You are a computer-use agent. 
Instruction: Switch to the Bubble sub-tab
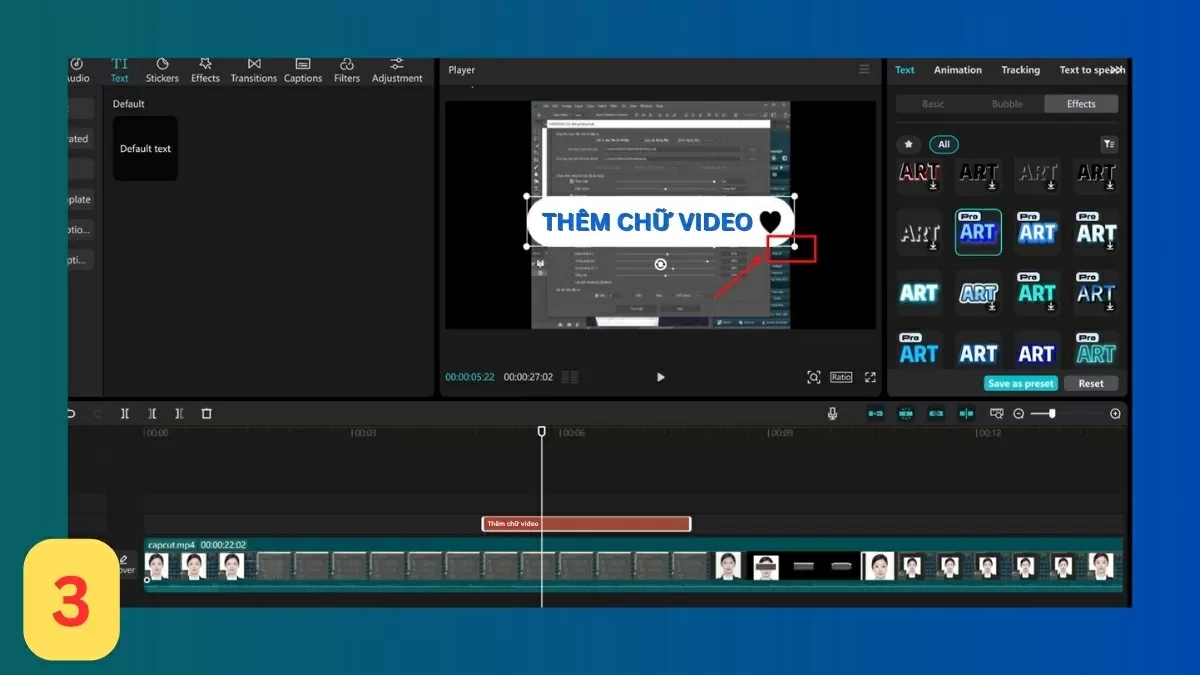(1007, 104)
